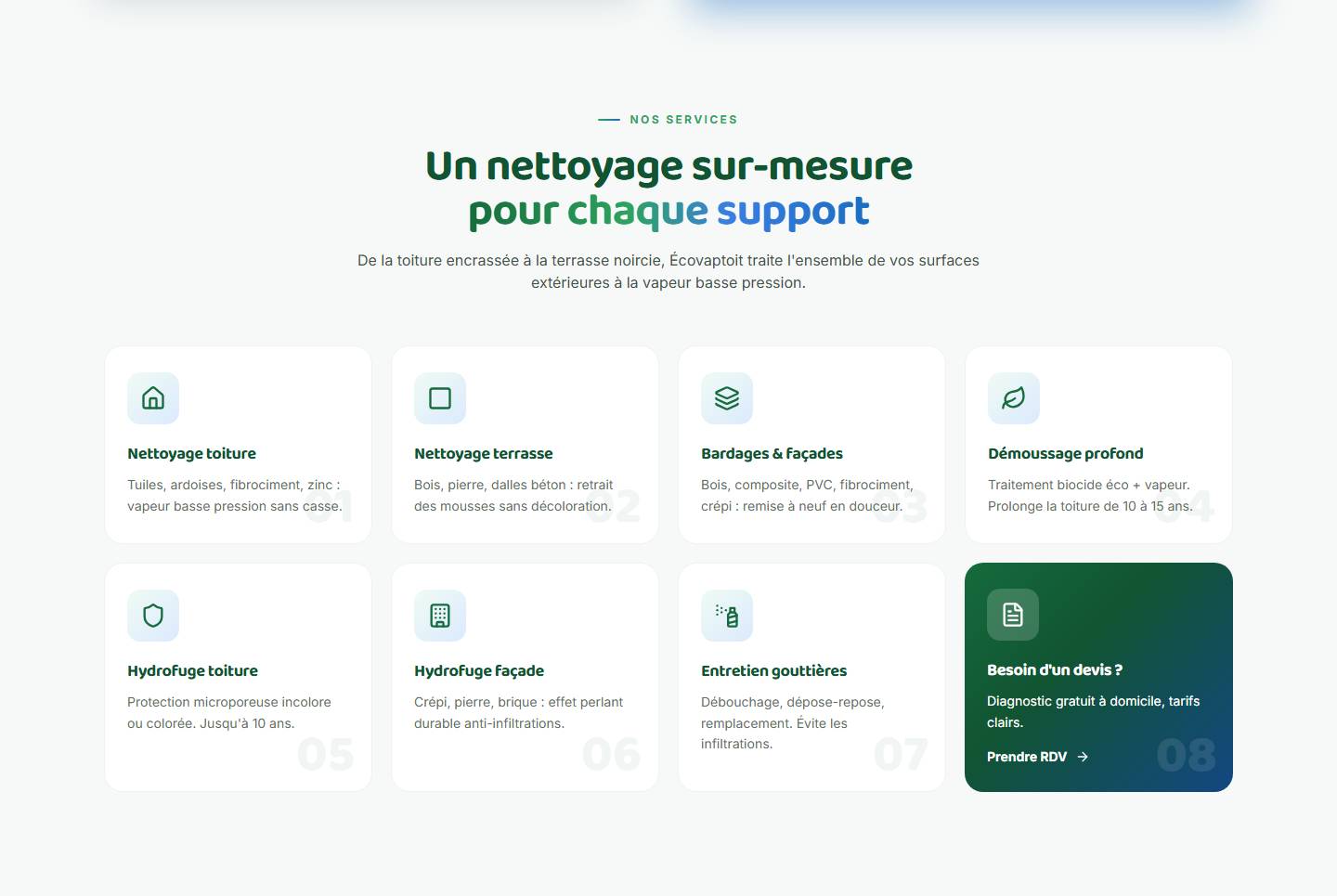Select the Hydrofuge toiture heading
This screenshot has height=896, width=1337.
coord(192,670)
